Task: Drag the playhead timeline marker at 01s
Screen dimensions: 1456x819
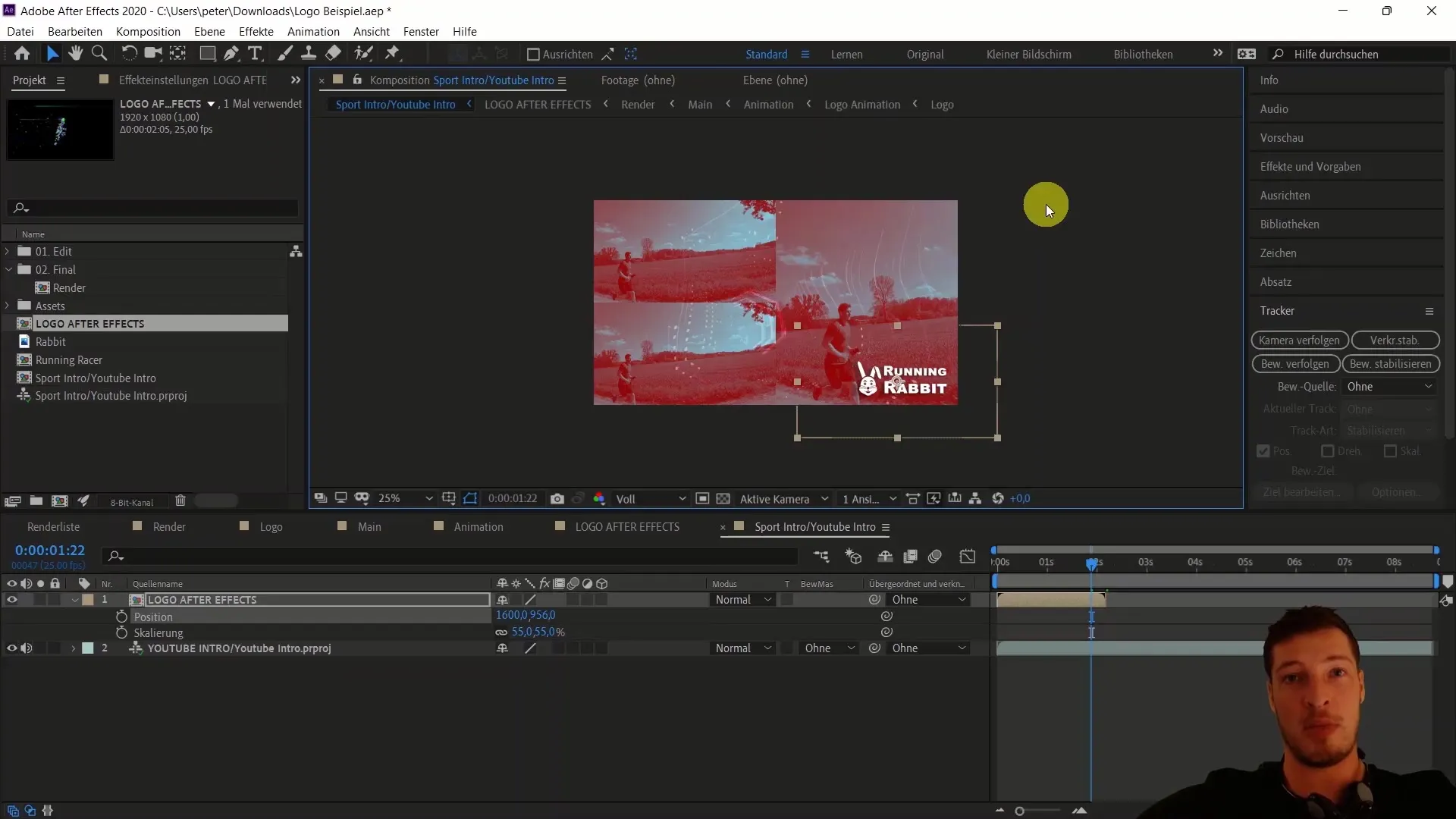Action: (1046, 563)
